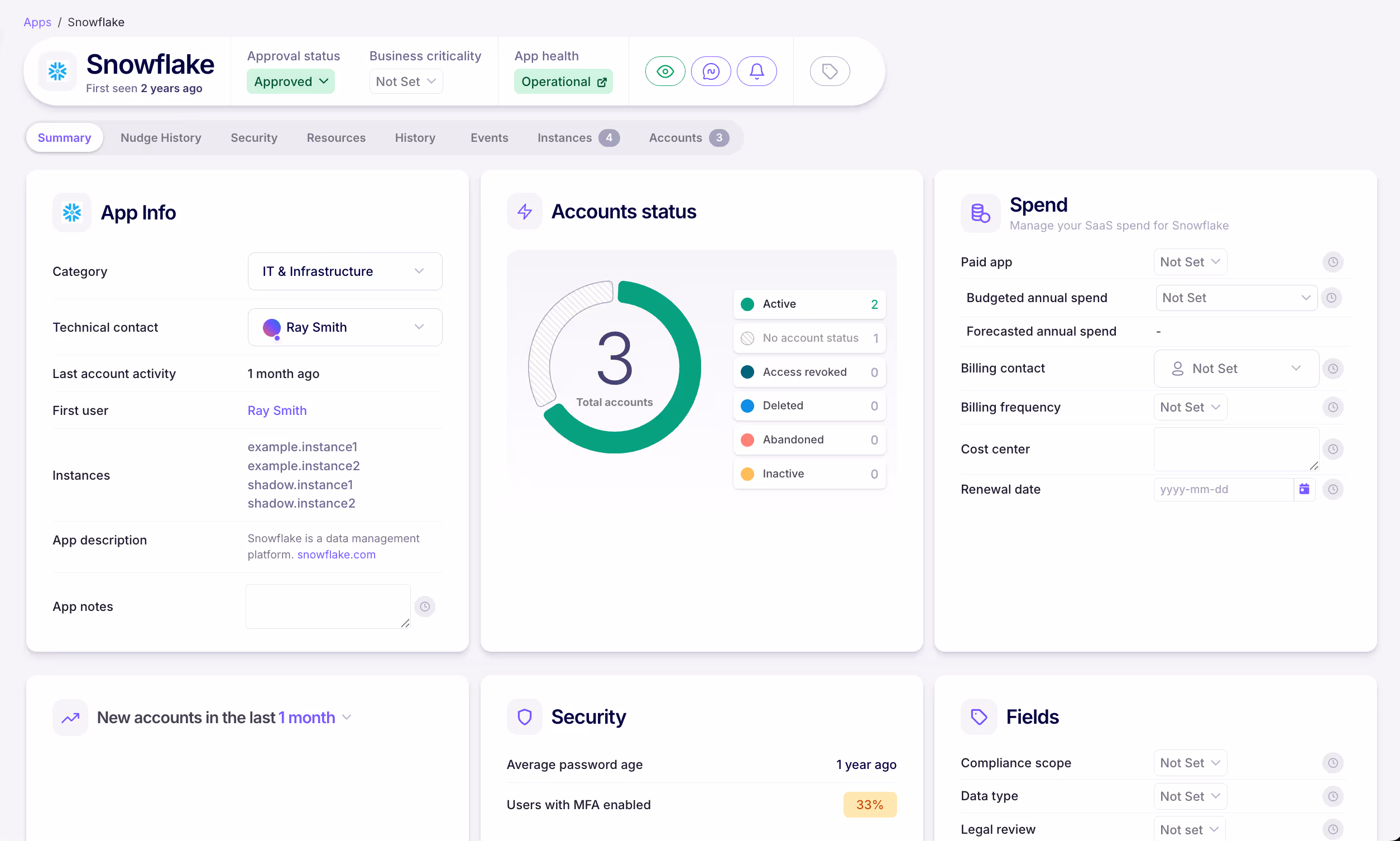Click history clock next to Budgeted annual spend
This screenshot has width=1400, height=841.
coord(1331,298)
